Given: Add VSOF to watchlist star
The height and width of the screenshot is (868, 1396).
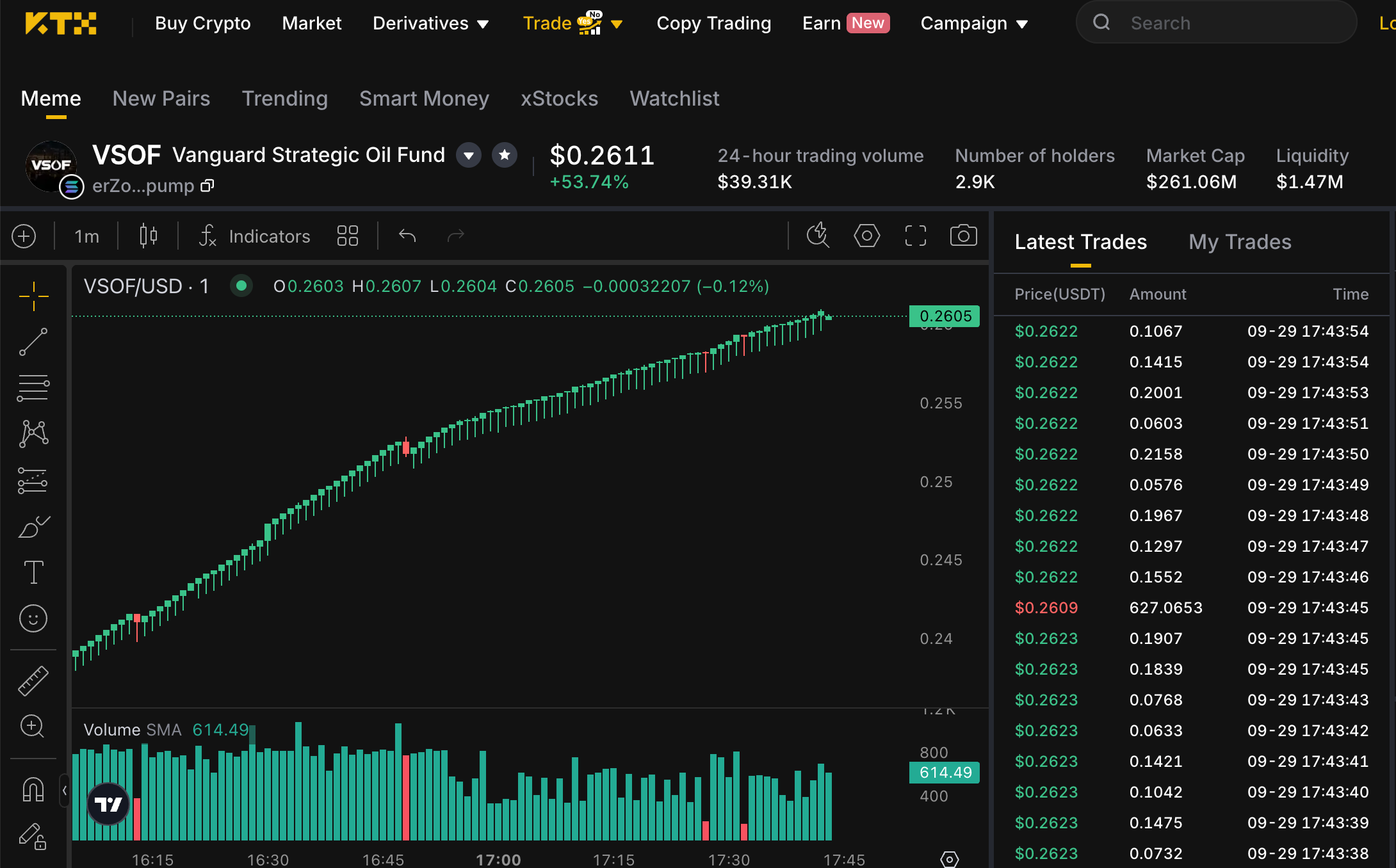Looking at the screenshot, I should (505, 155).
